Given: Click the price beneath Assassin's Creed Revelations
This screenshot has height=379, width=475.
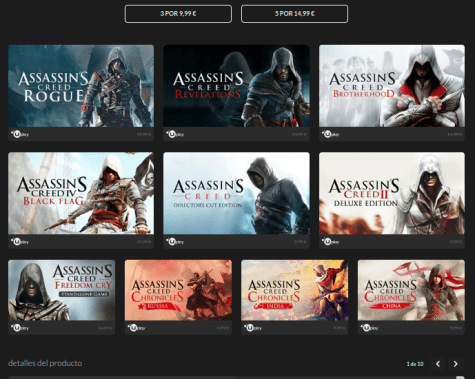Looking at the screenshot, I should [x=299, y=135].
